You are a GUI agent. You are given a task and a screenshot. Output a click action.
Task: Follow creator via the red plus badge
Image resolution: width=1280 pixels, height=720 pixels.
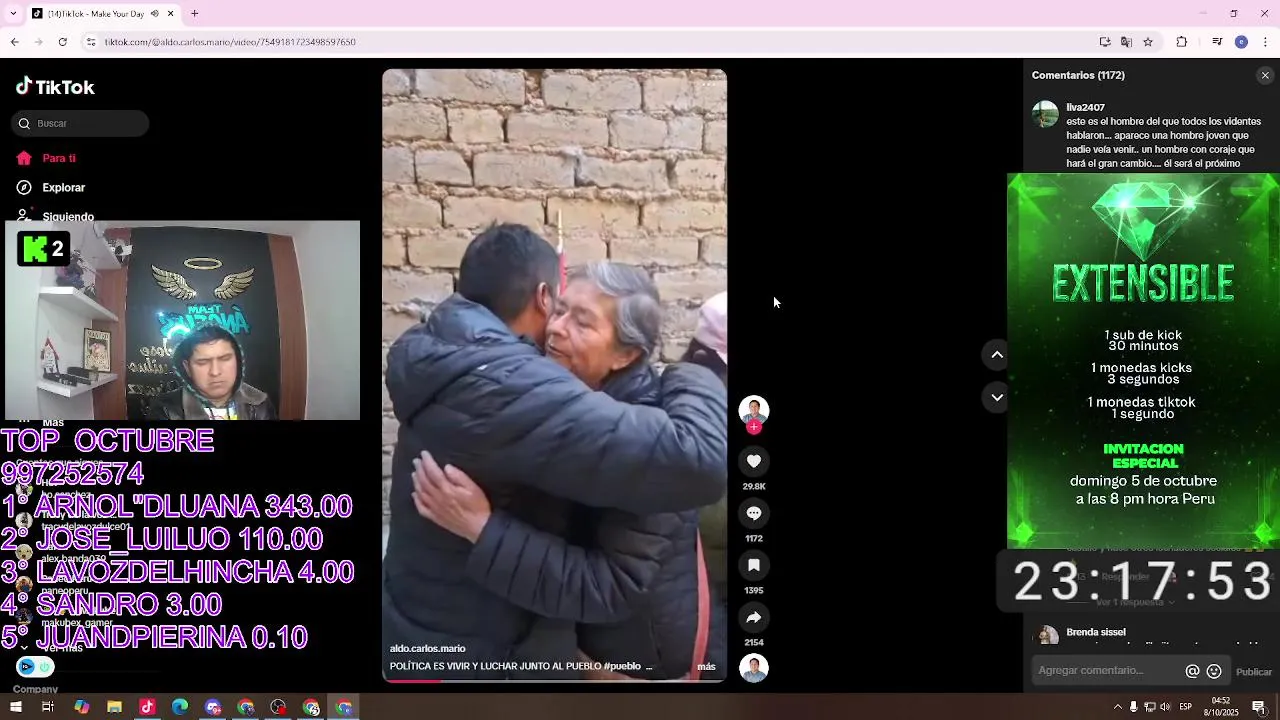tap(754, 427)
